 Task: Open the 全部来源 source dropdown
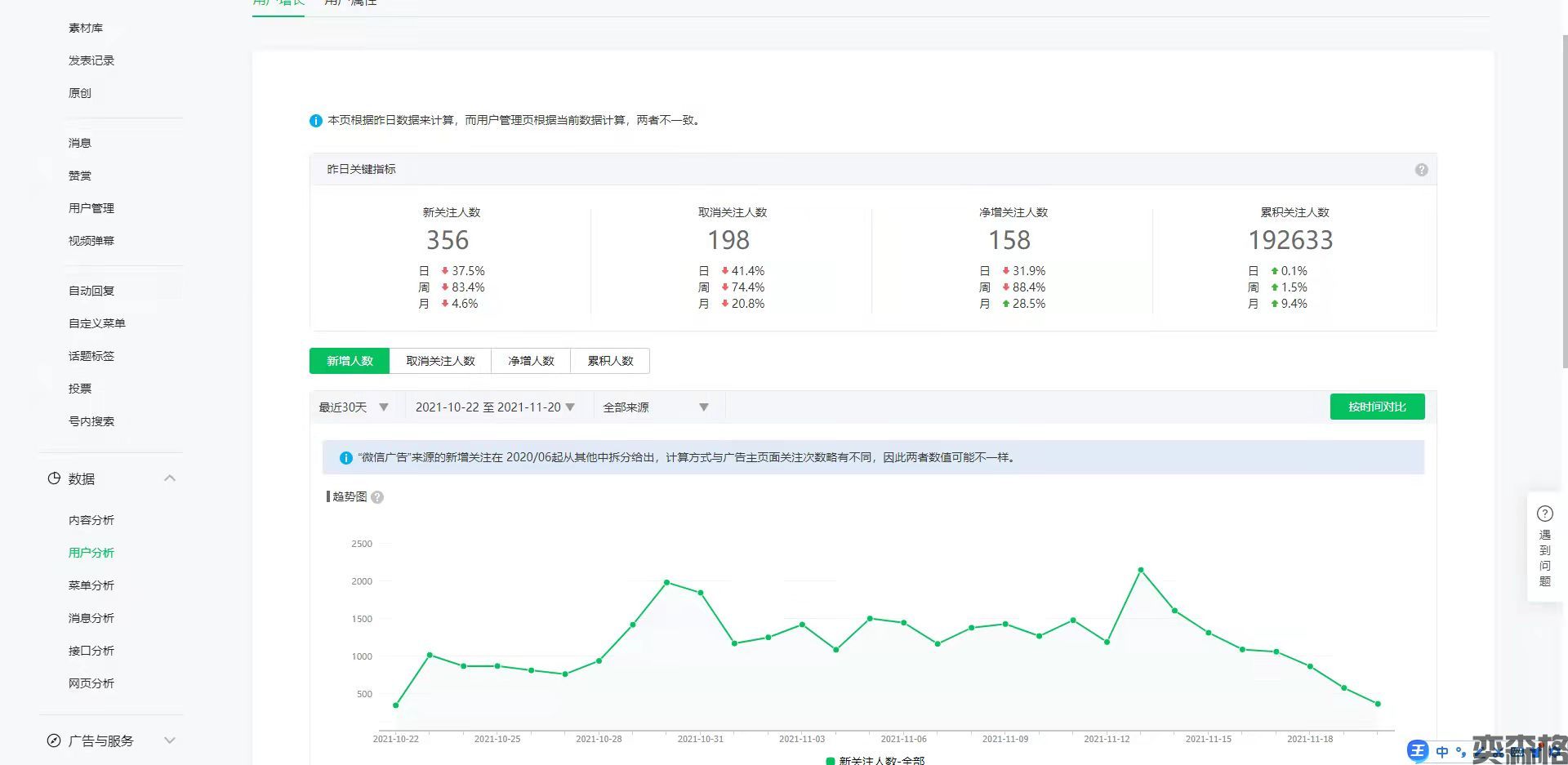[x=655, y=407]
